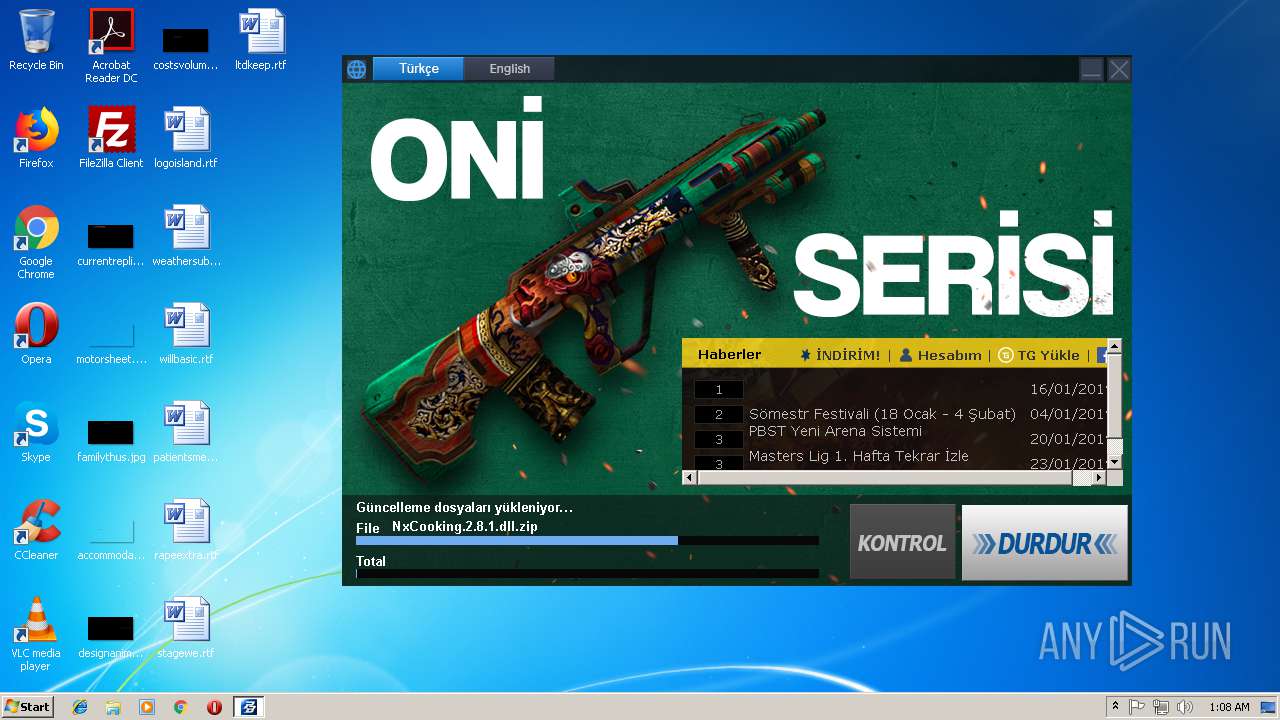The width and height of the screenshot is (1280, 720).
Task: Click the Facebook icon in news bar
Action: pos(1102,355)
